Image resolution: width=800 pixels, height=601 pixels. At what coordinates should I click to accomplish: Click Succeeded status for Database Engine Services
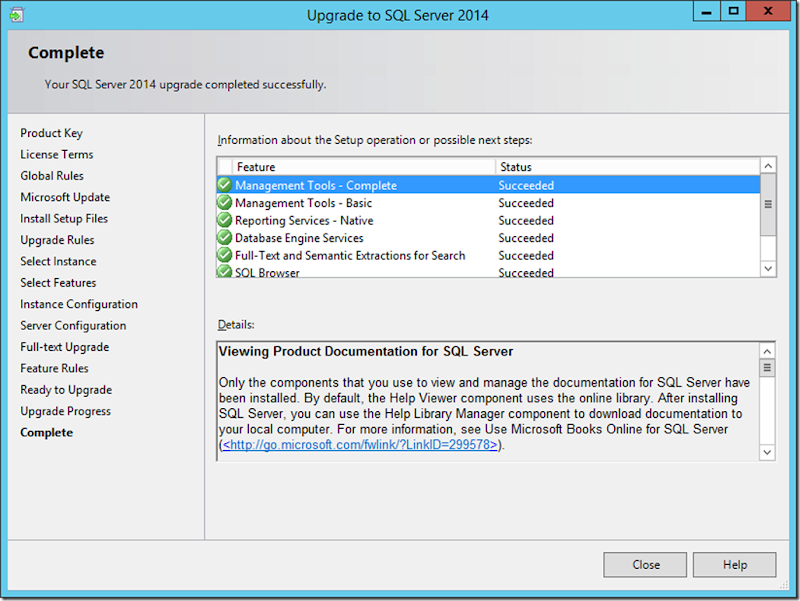click(x=526, y=238)
